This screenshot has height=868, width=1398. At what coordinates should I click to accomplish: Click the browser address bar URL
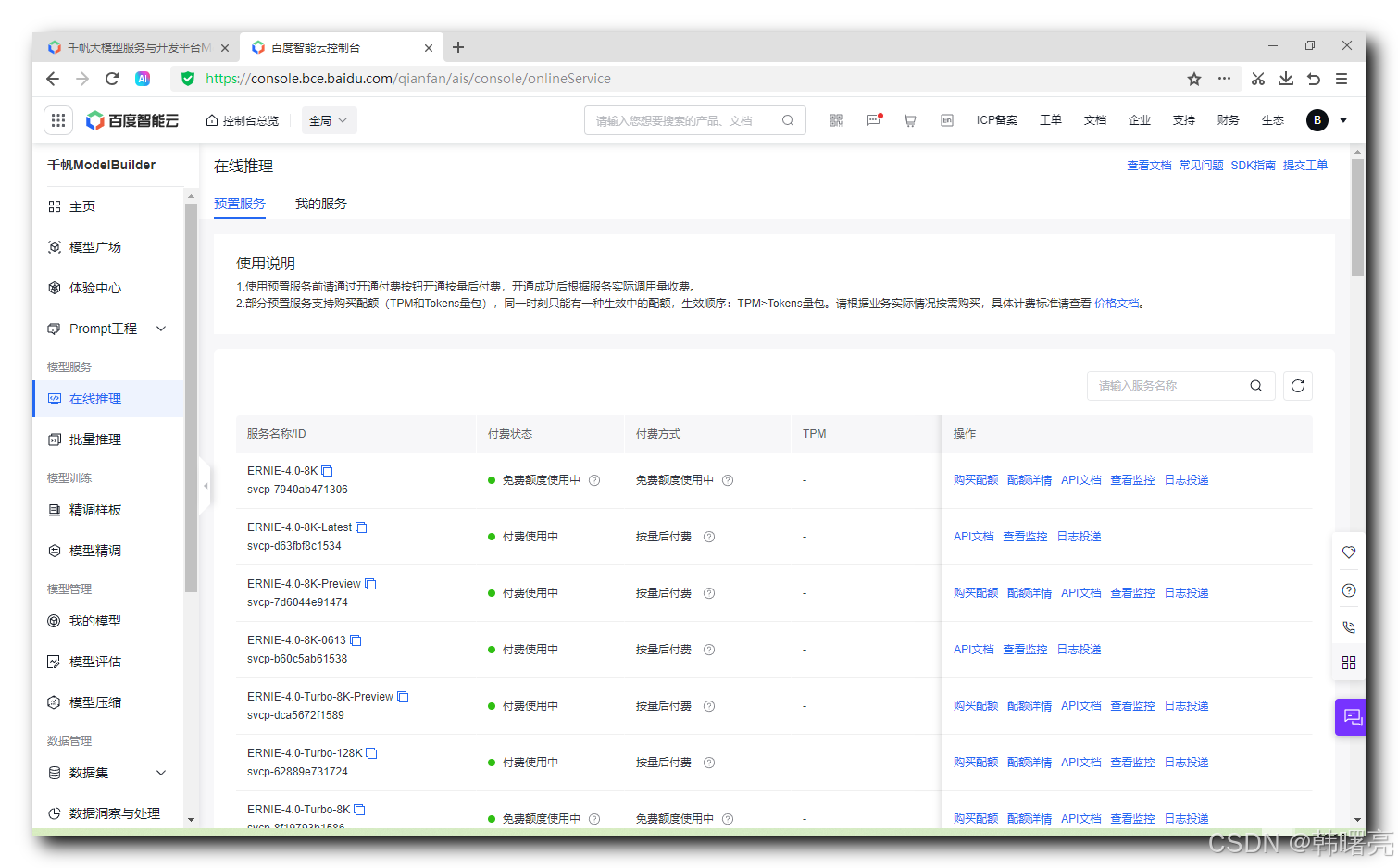point(408,79)
